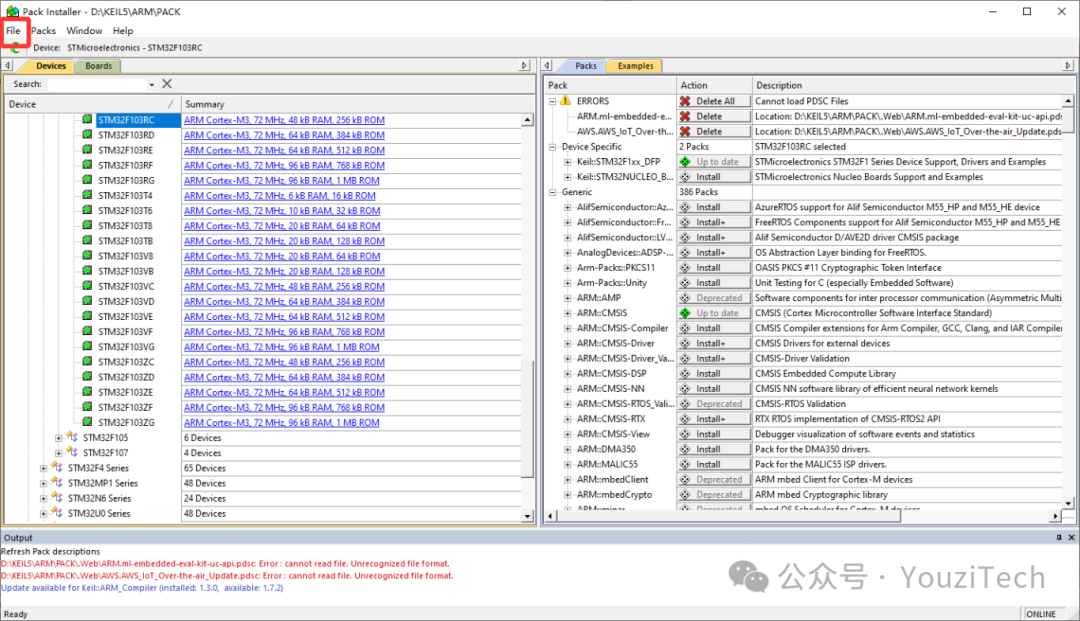Click the packs list horizontal scrollbar
The width and height of the screenshot is (1080, 621).
(729, 516)
